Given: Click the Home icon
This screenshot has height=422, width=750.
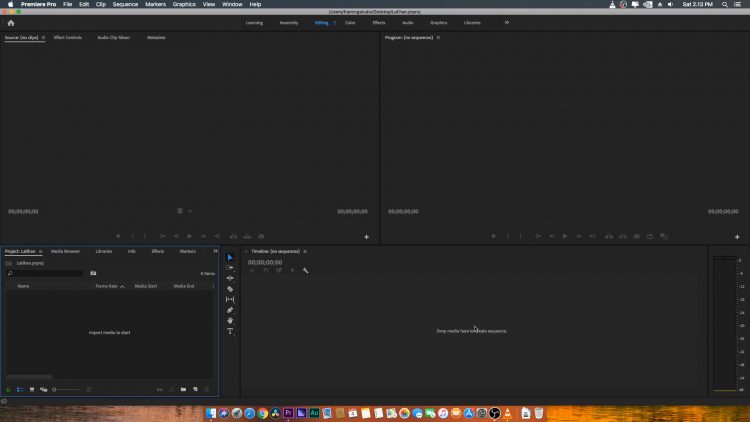Looking at the screenshot, I should pos(11,23).
